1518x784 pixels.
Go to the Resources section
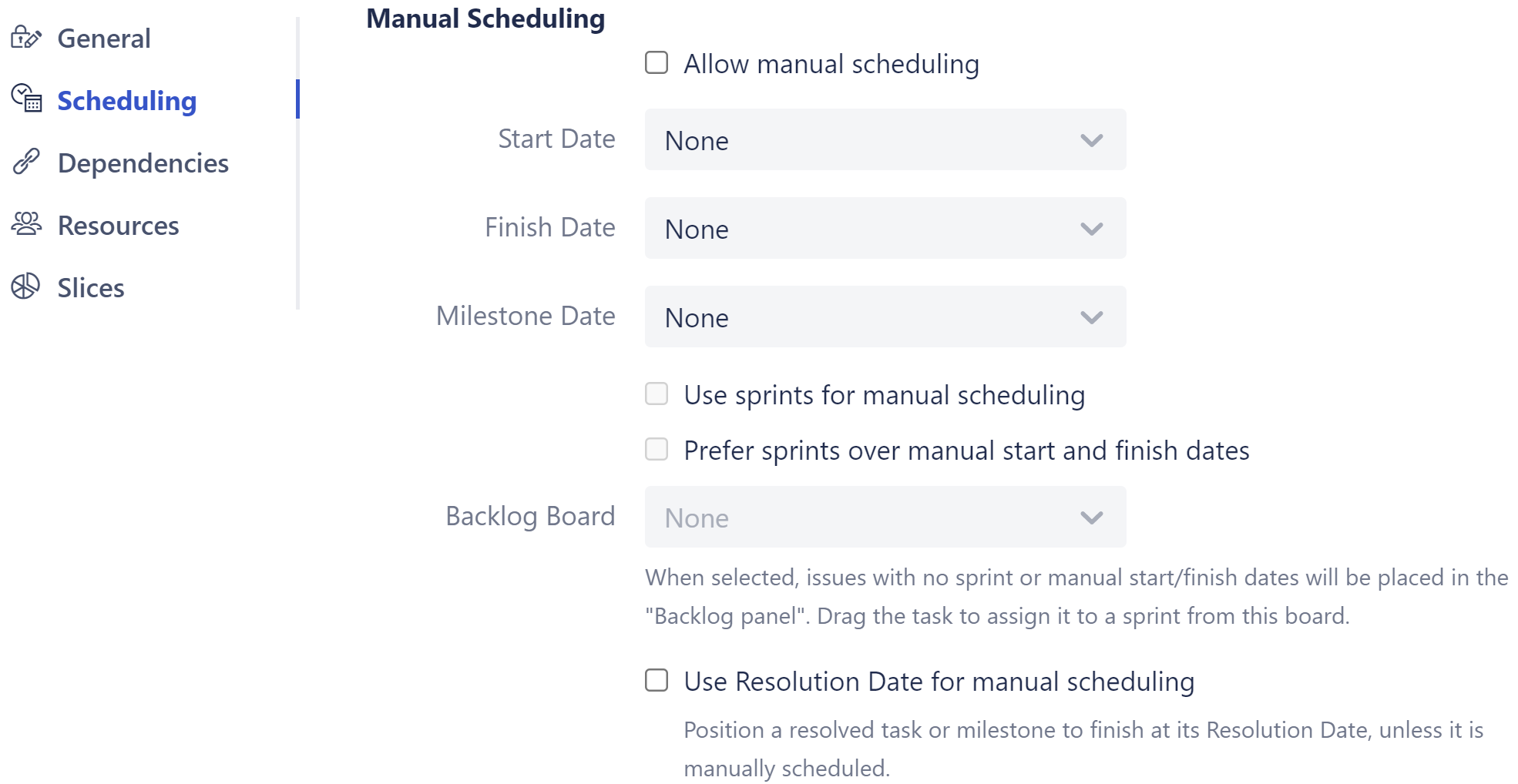tap(119, 226)
